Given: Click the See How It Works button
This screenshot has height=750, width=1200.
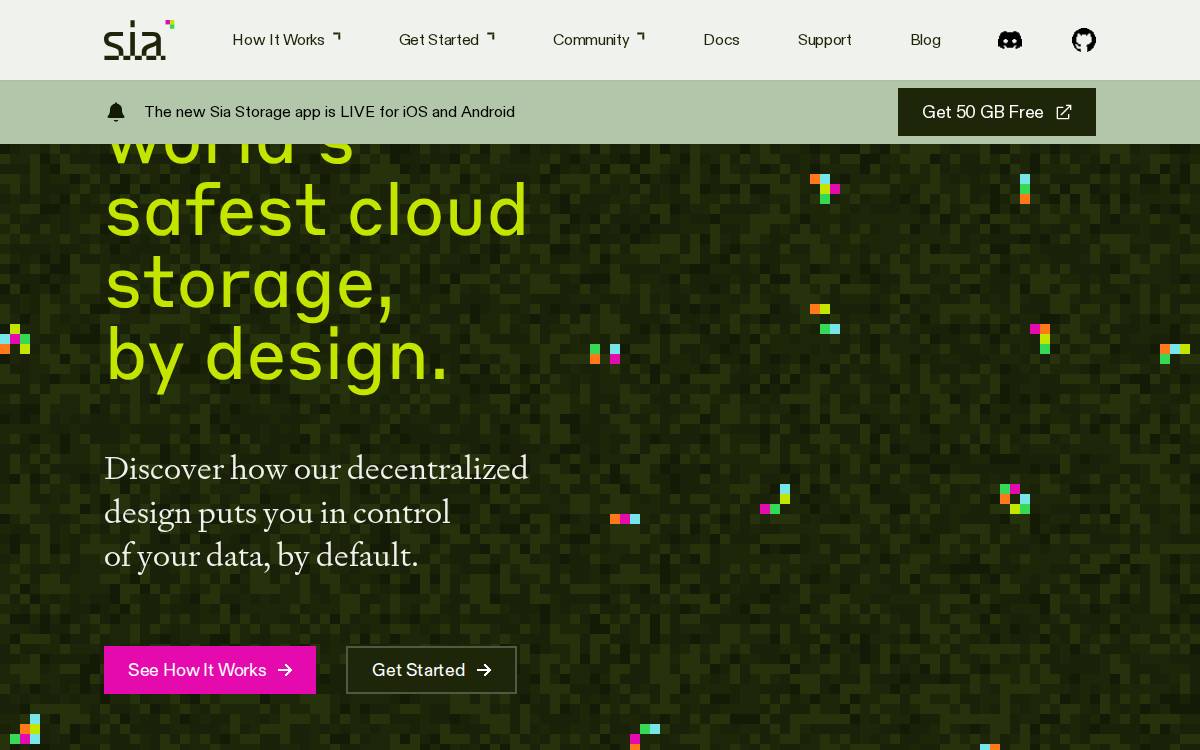Looking at the screenshot, I should coord(210,670).
